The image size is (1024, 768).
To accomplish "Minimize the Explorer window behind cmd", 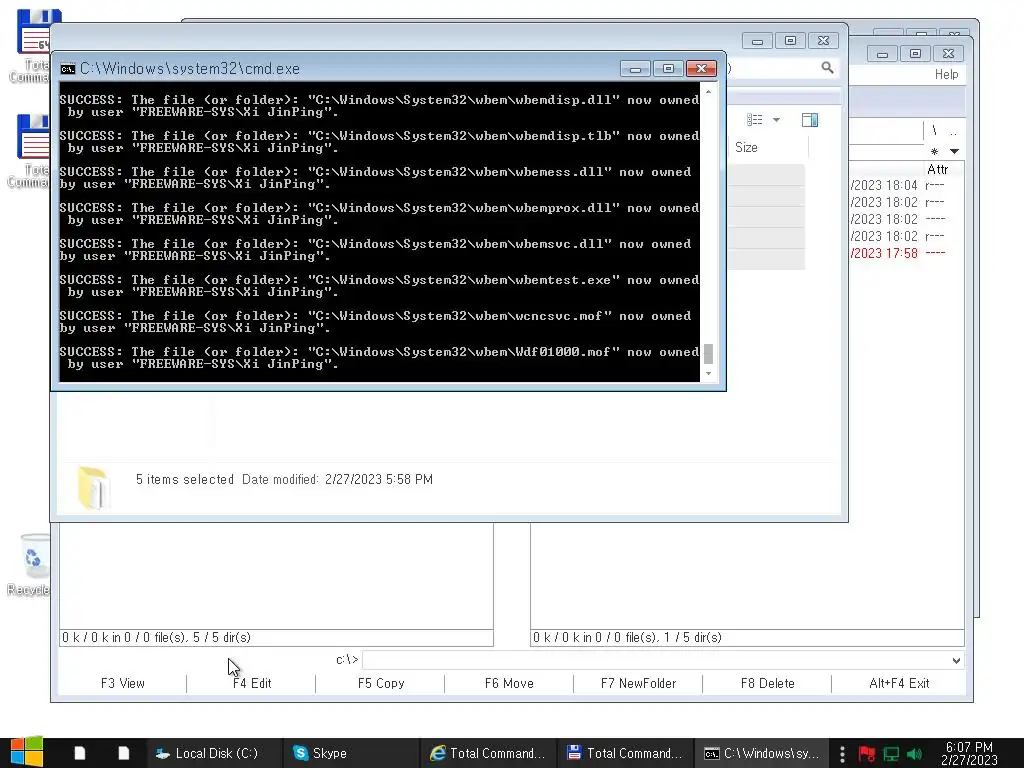I will click(757, 41).
